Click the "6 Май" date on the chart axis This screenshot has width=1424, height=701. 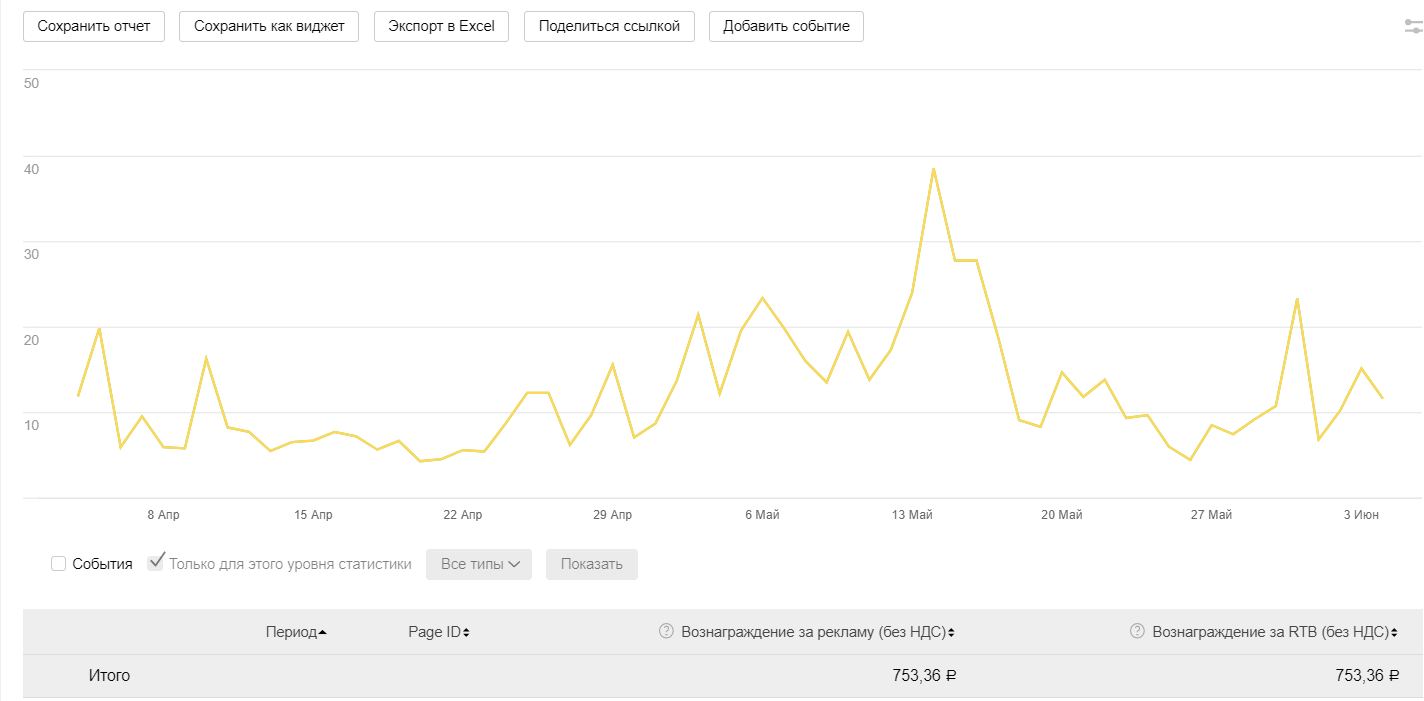click(x=762, y=515)
